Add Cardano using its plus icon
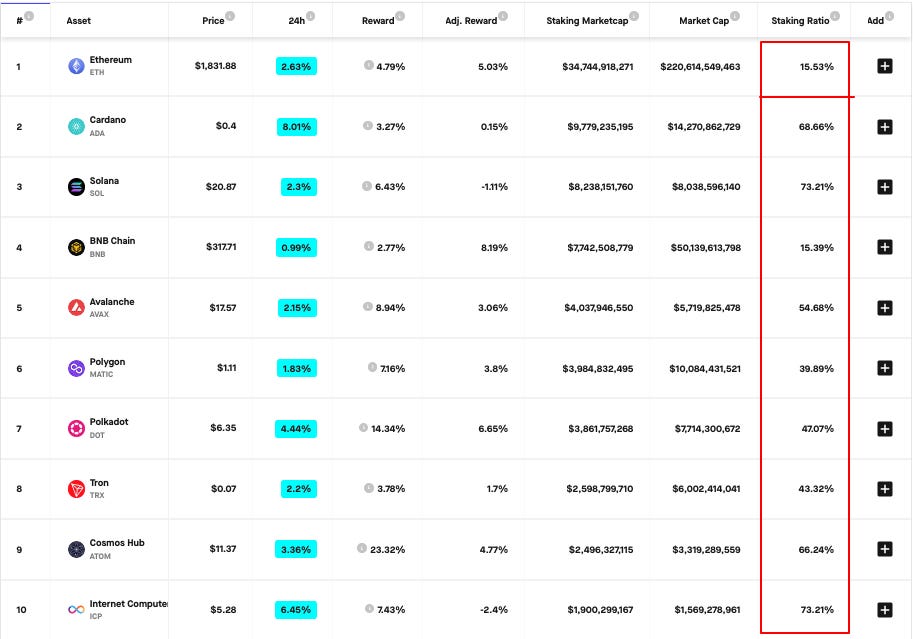The width and height of the screenshot is (913, 639). 884,126
